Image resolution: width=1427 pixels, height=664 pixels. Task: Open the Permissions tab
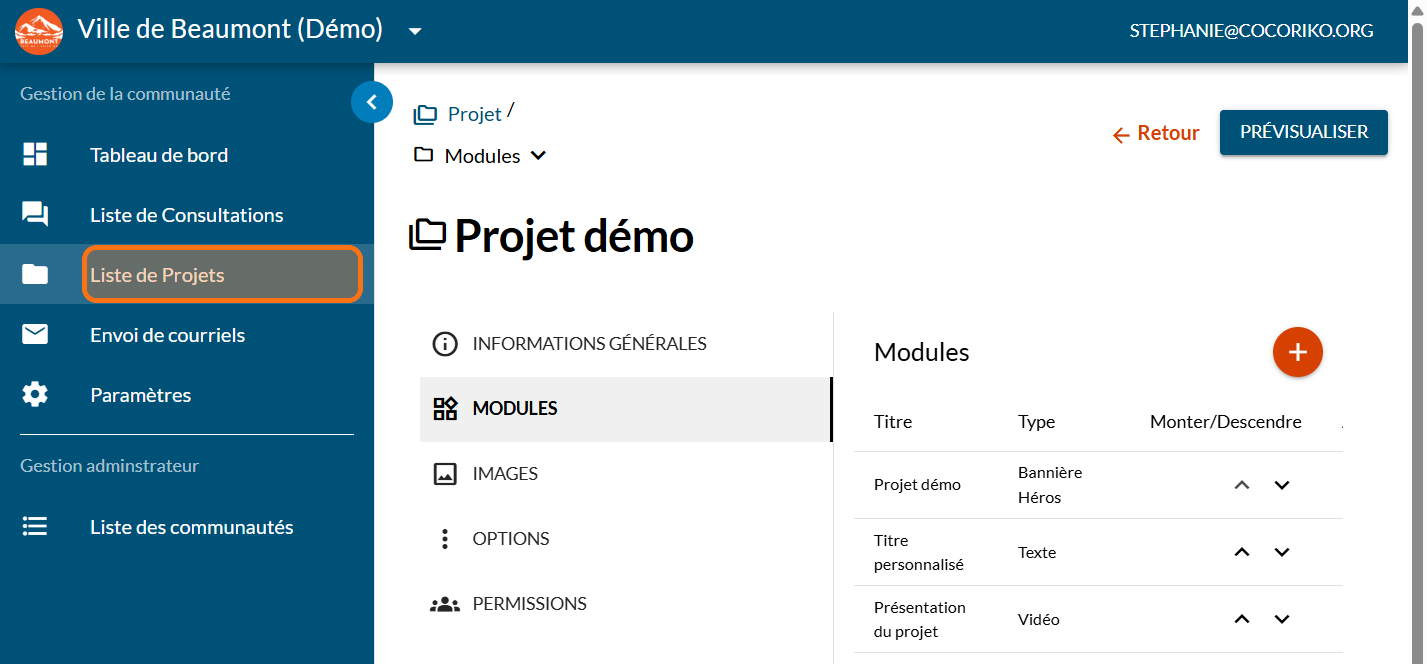click(529, 604)
